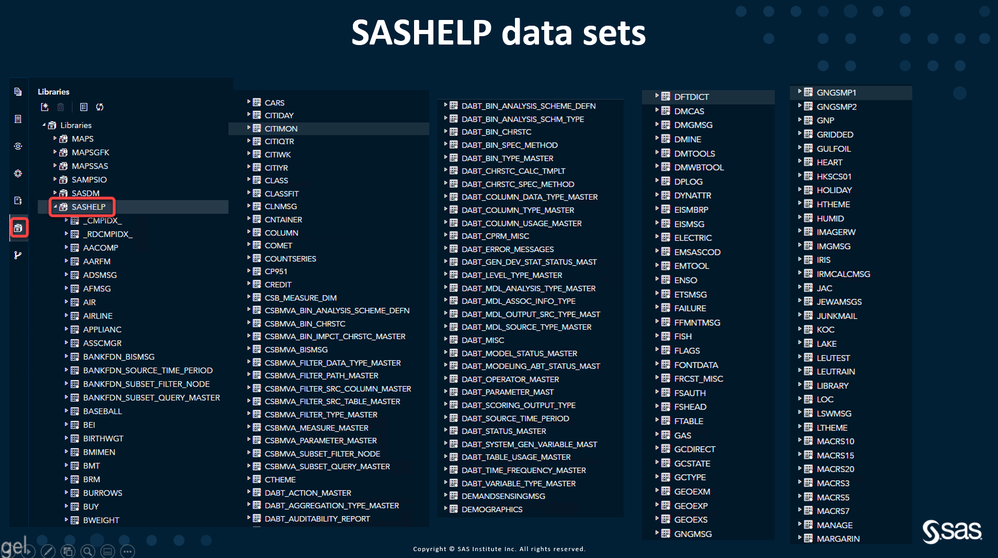Click the Open Files icon atop sidebar
Image resolution: width=998 pixels, height=558 pixels.
[x=18, y=92]
